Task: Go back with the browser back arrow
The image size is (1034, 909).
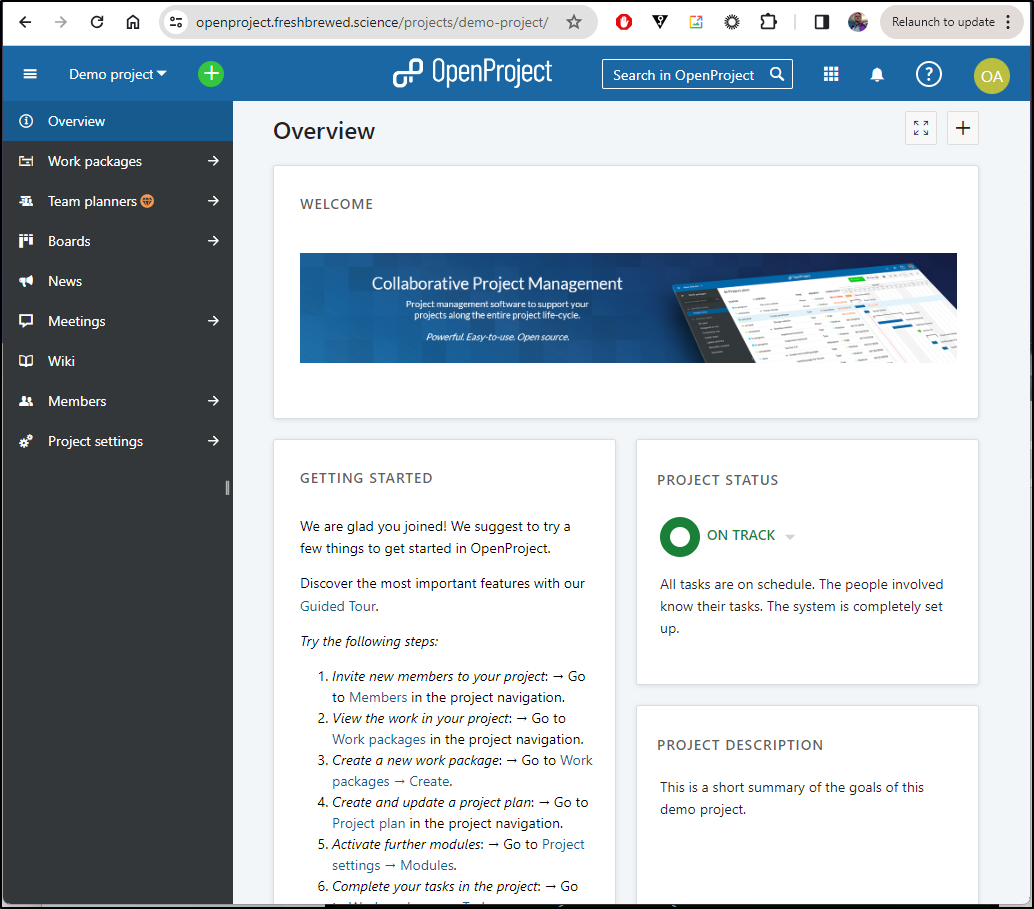Action: pos(25,22)
